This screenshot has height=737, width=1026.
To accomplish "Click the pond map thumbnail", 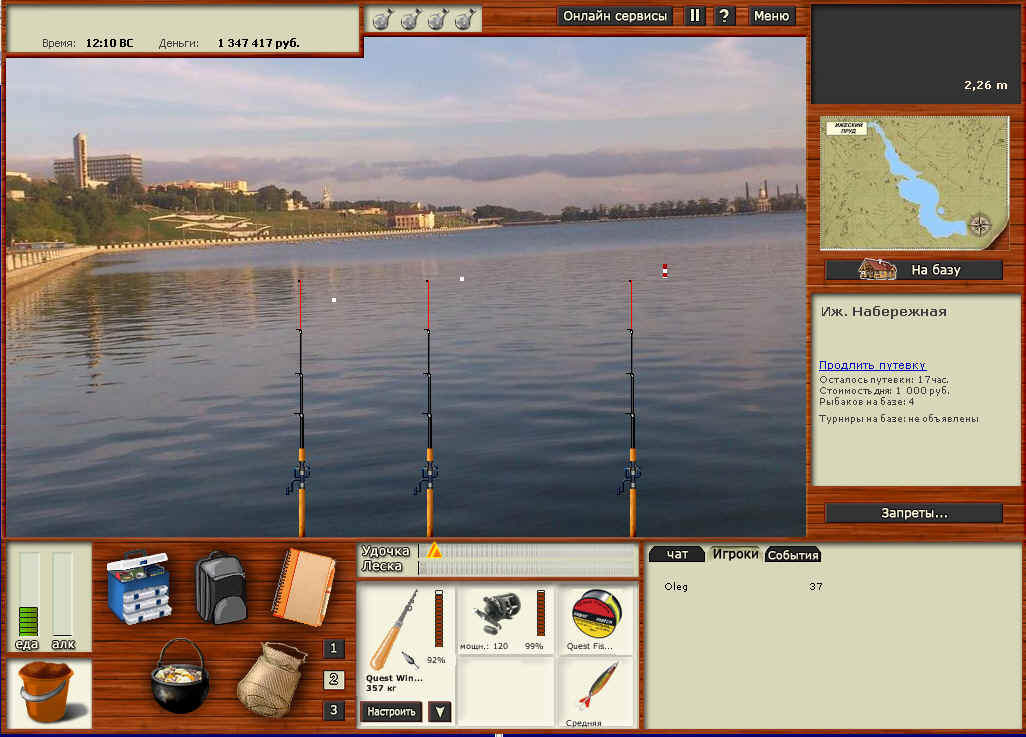I will click(914, 183).
